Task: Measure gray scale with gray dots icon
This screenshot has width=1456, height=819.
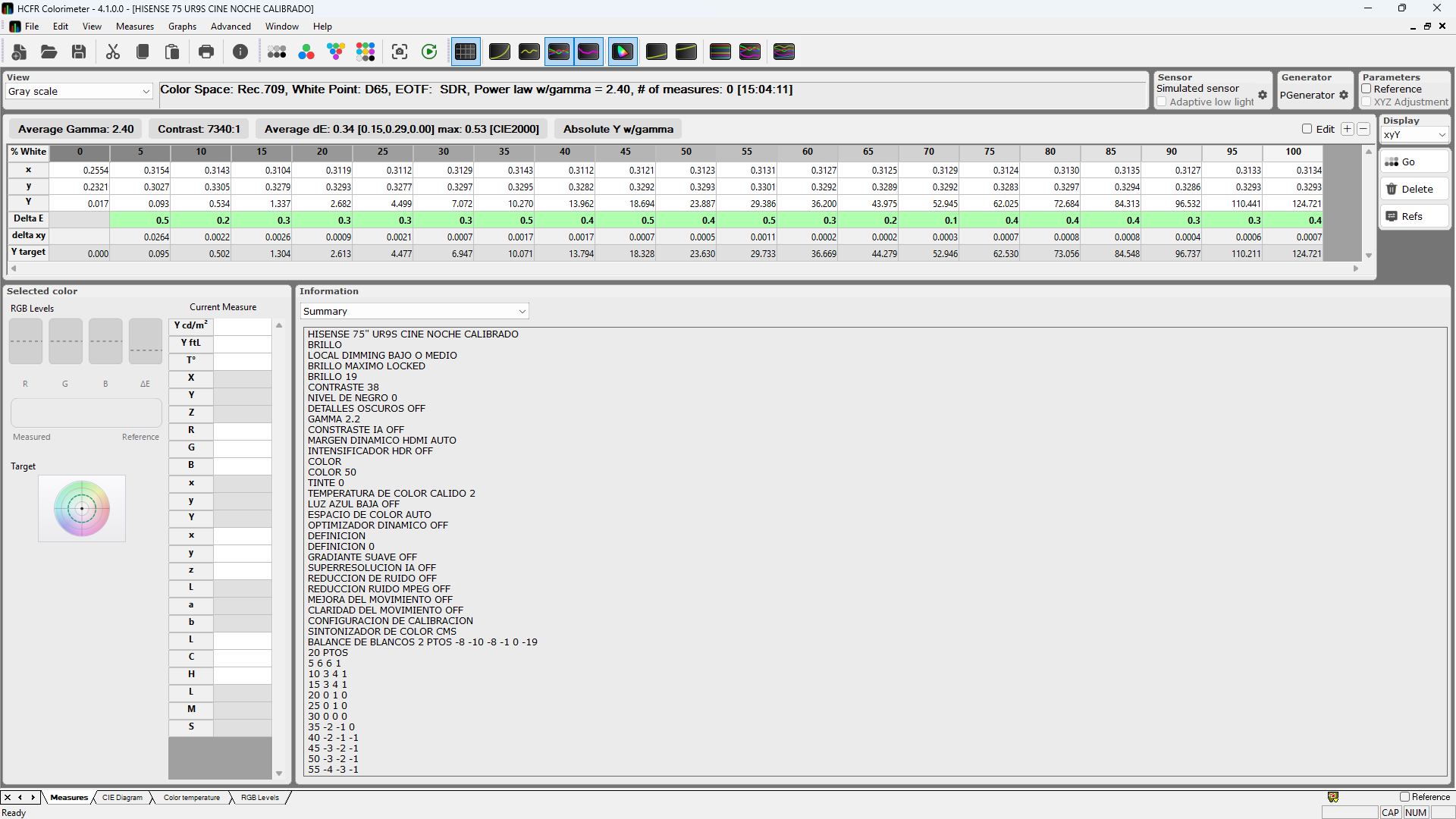Action: [x=277, y=52]
